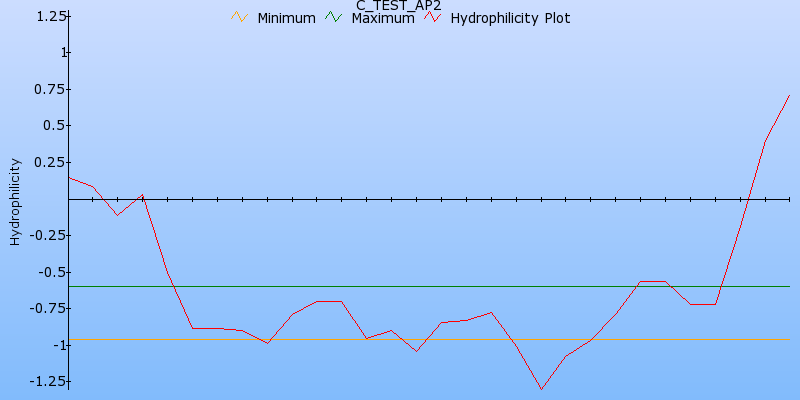Select the Maximum legend label

[382, 18]
